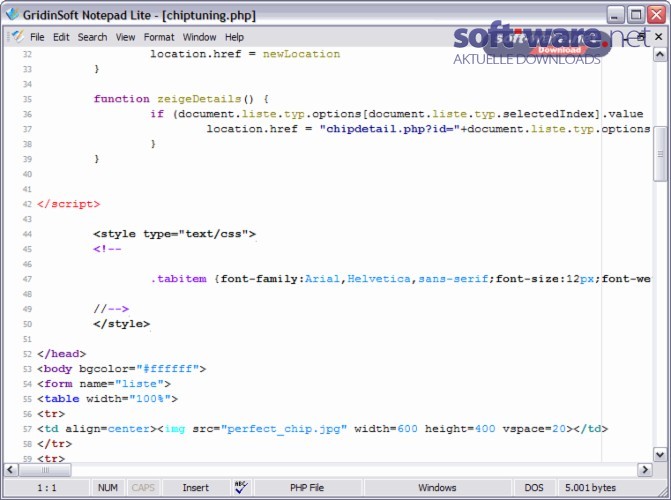Viewport: 671px width, 500px height.
Task: Click the <table width="100%"> line
Action: [x=107, y=399]
